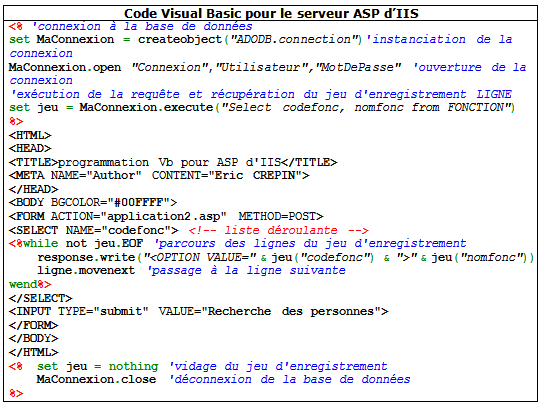Click the red comment 'liste déroulante'
Screen dimensions: 541x407
click(281, 230)
